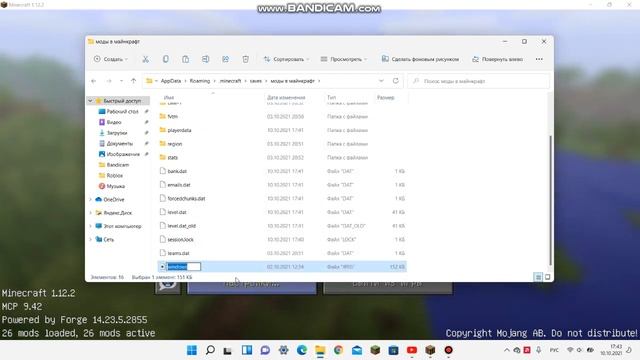The image size is (640, 360).
Task: Sort by the Имя column header
Action: click(169, 98)
